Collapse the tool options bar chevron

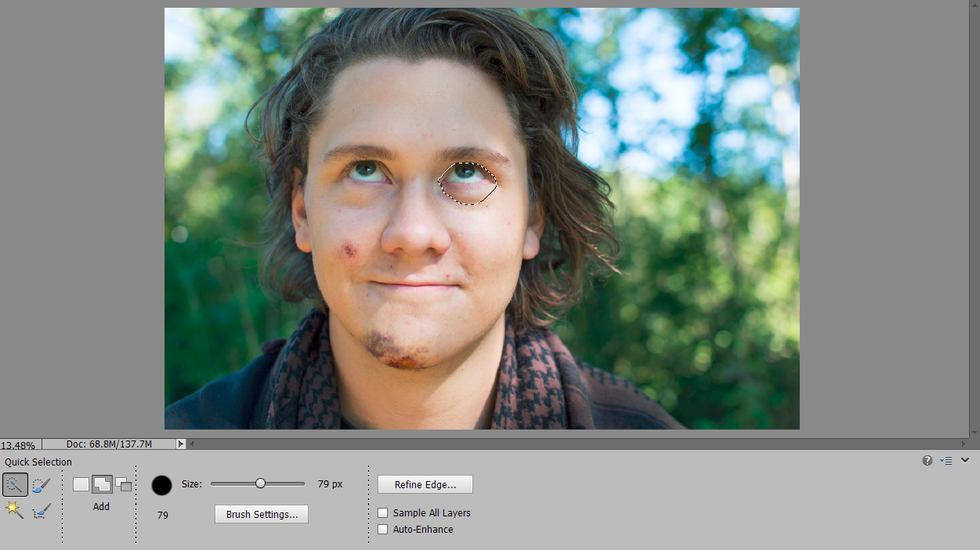[x=965, y=460]
